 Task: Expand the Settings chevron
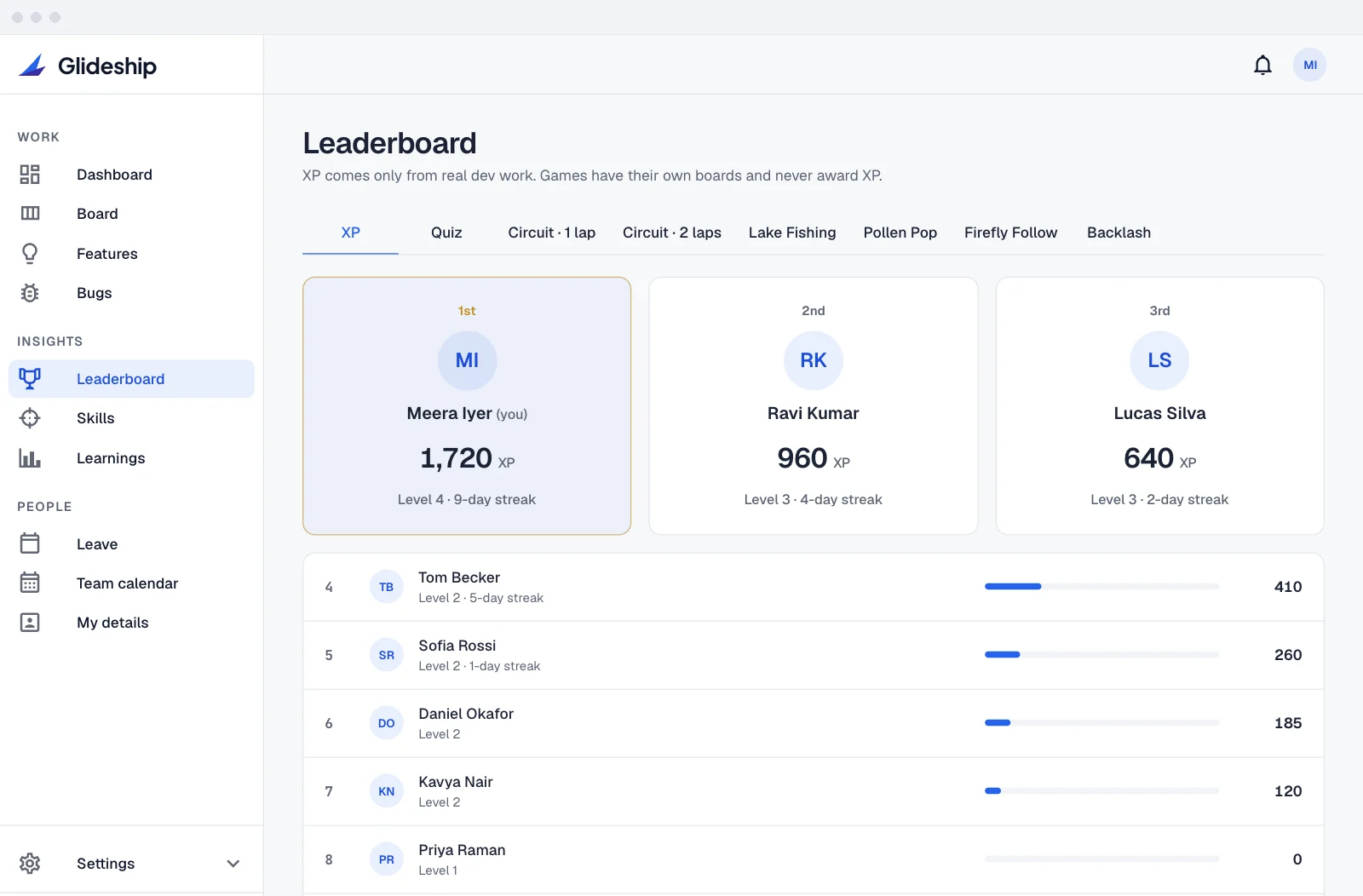pyautogui.click(x=233, y=864)
